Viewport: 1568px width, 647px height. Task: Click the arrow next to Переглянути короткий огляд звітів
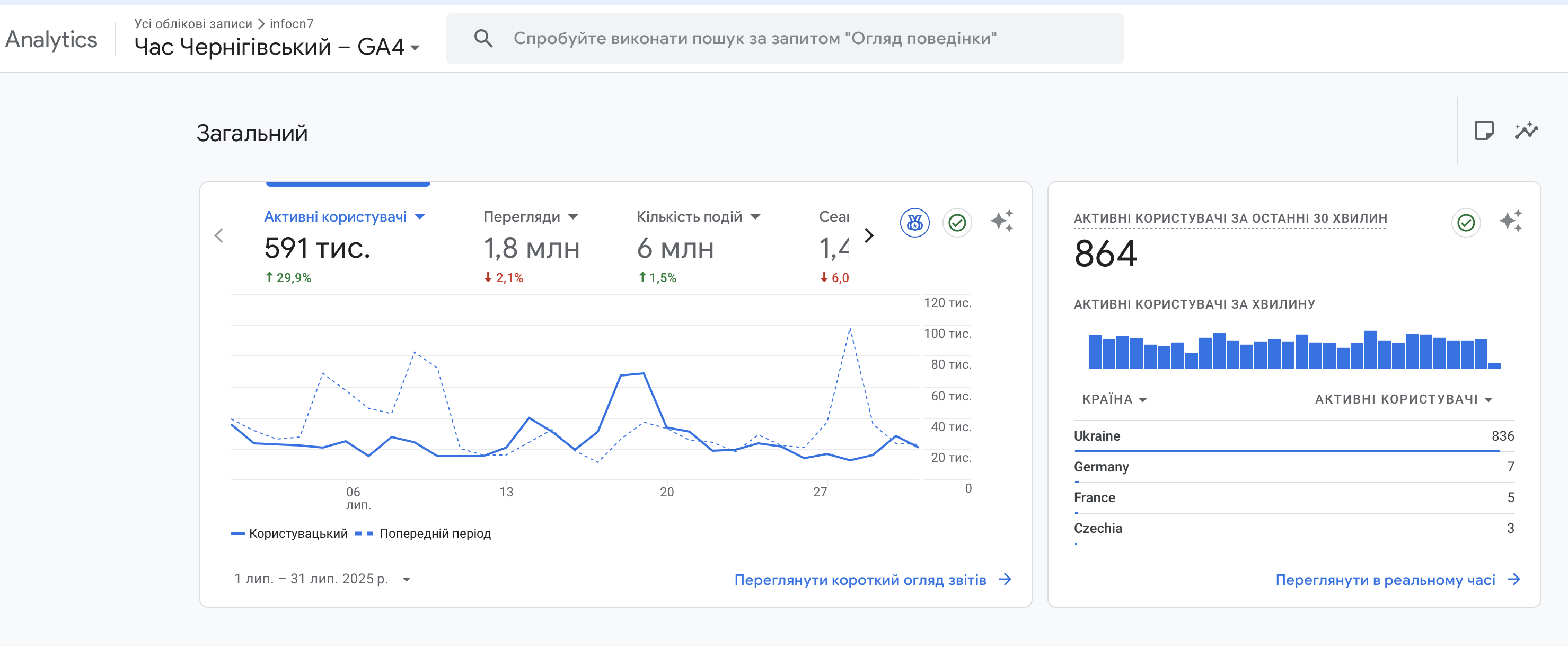pos(1006,579)
